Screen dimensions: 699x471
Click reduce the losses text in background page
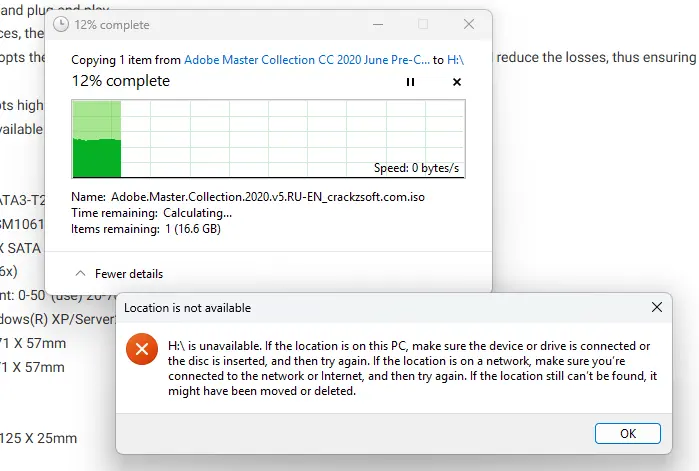[551, 57]
